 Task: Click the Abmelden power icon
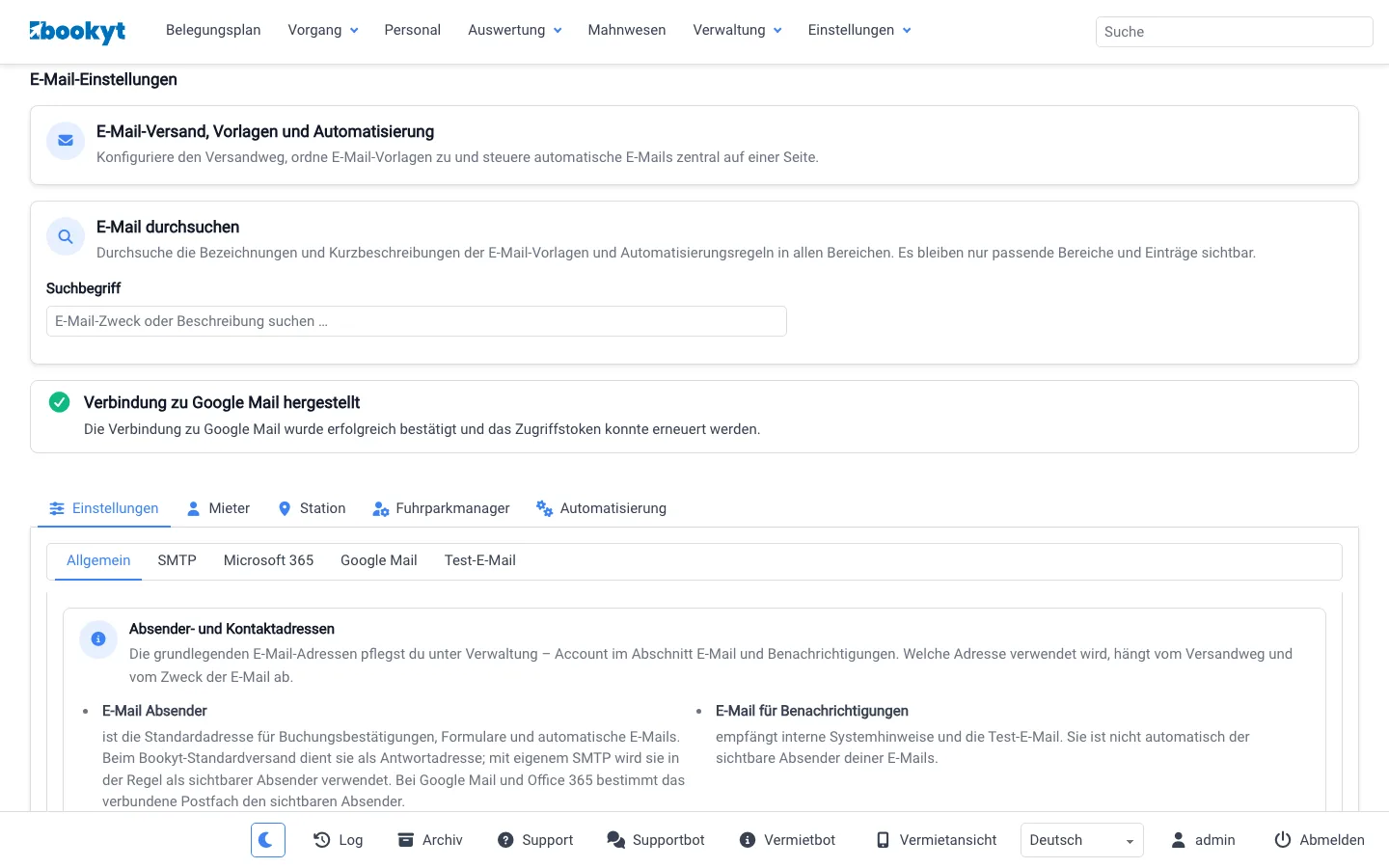[x=1283, y=840]
